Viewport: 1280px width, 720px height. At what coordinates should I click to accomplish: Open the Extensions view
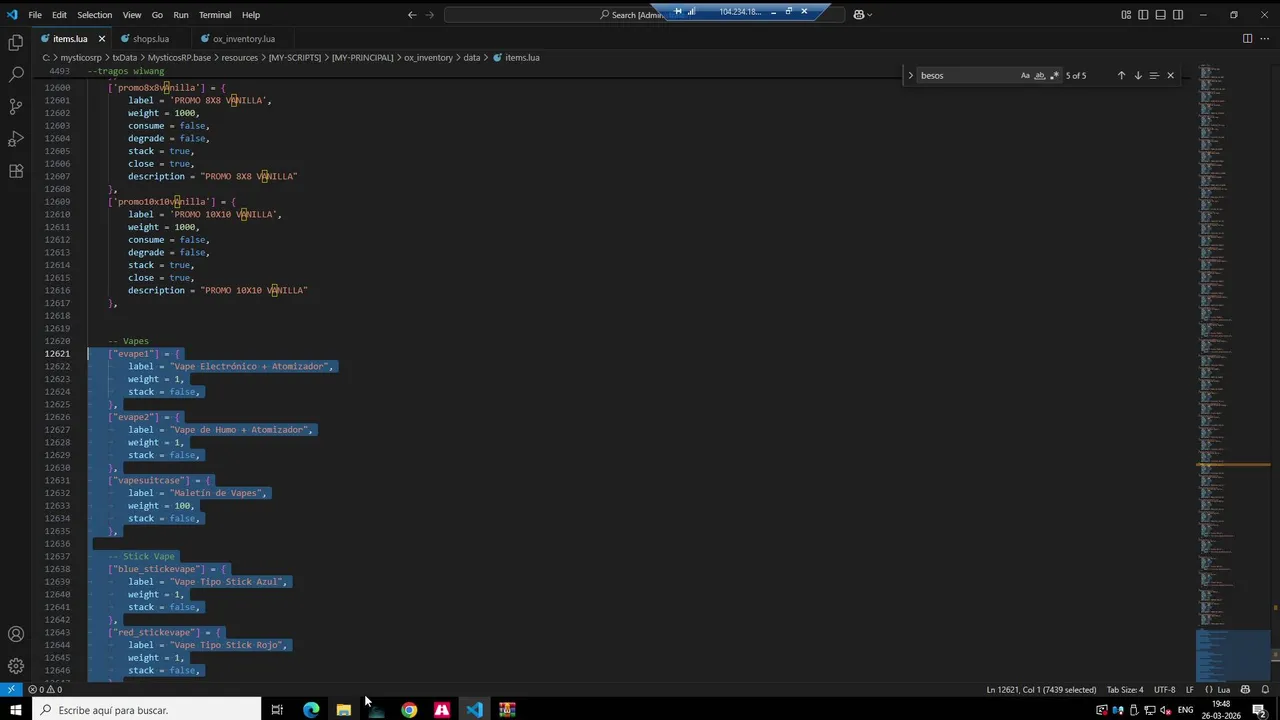tap(15, 171)
